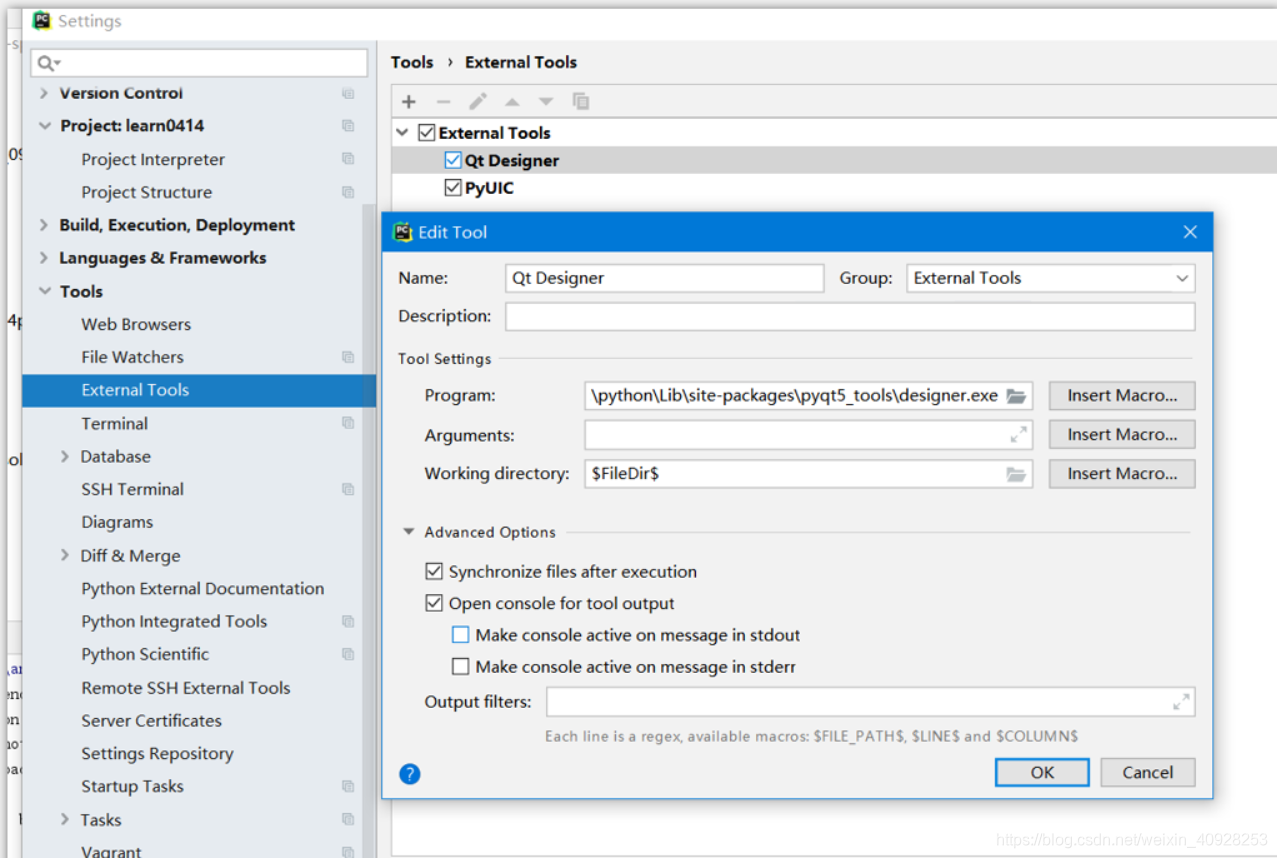The width and height of the screenshot is (1277, 858).
Task: Open help with the question mark icon
Action: [x=409, y=774]
